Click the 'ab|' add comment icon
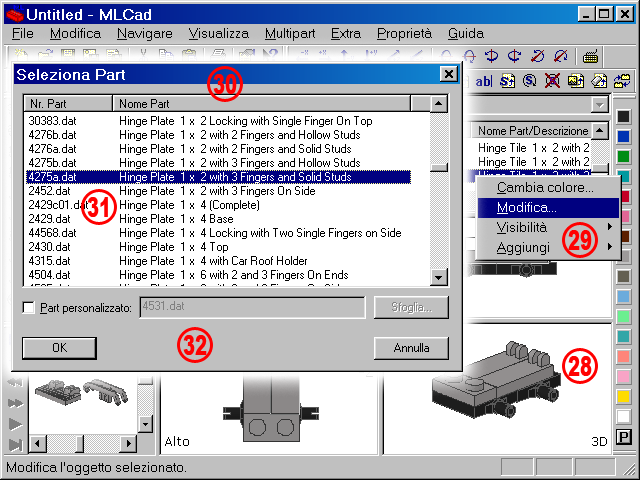This screenshot has height=480, width=640. click(484, 81)
